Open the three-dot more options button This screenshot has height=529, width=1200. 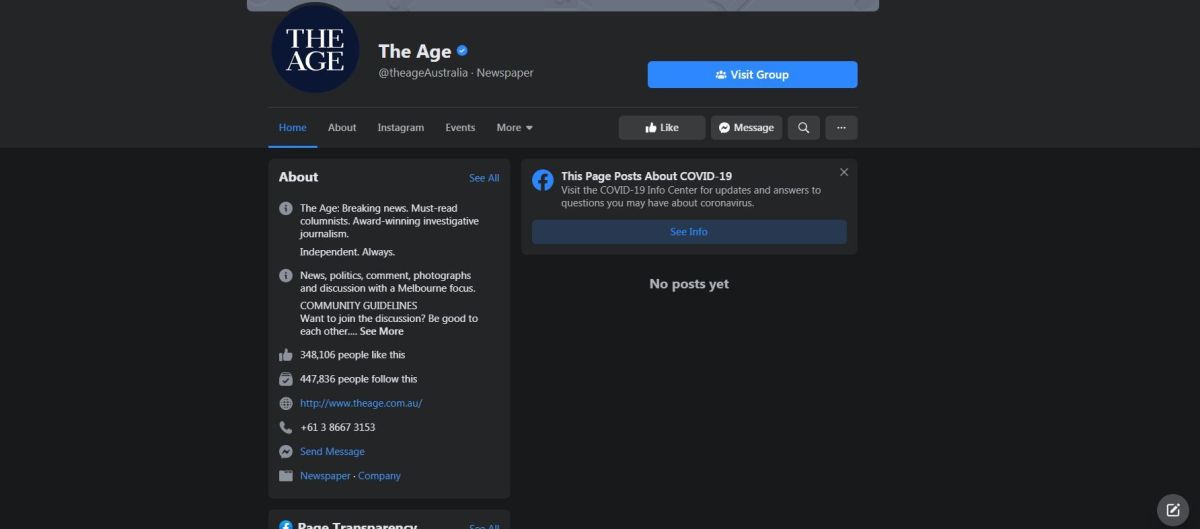pos(841,128)
